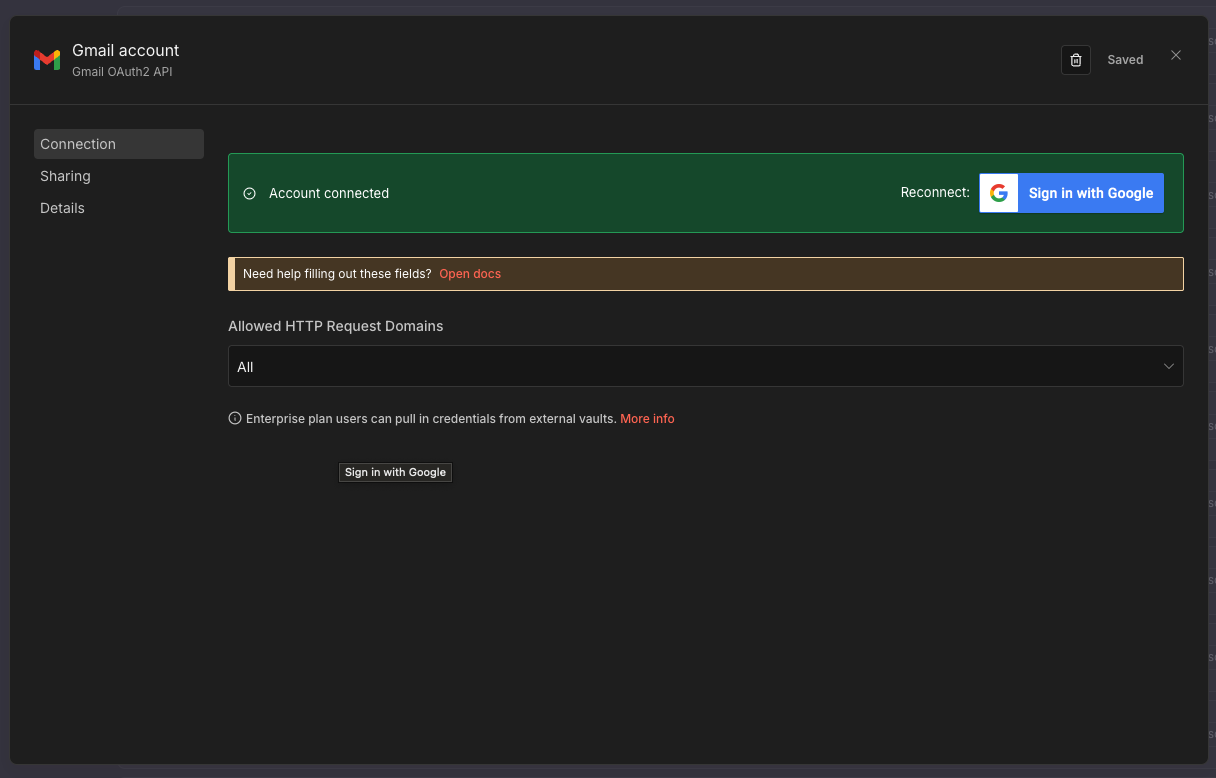Click the Google G logo on Reconnect button
1216x778 pixels.
coord(998,192)
